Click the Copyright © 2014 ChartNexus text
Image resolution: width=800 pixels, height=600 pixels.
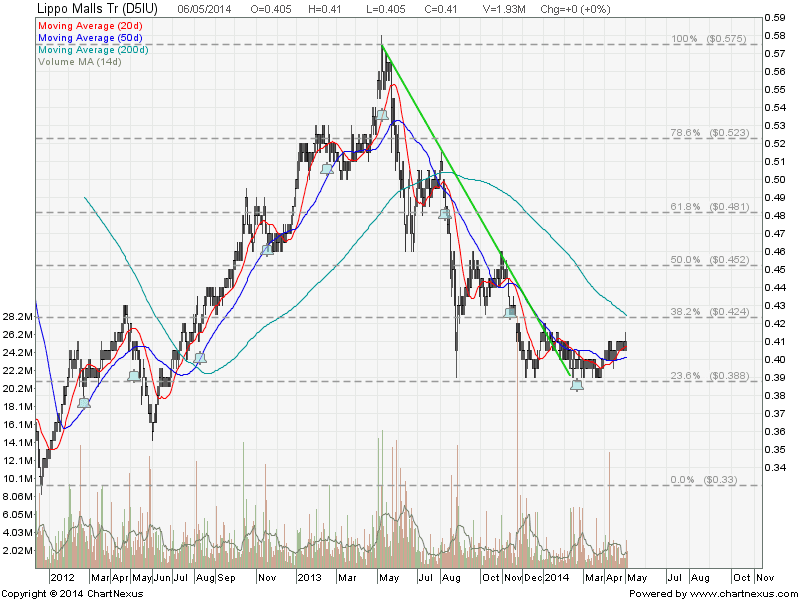point(72,594)
